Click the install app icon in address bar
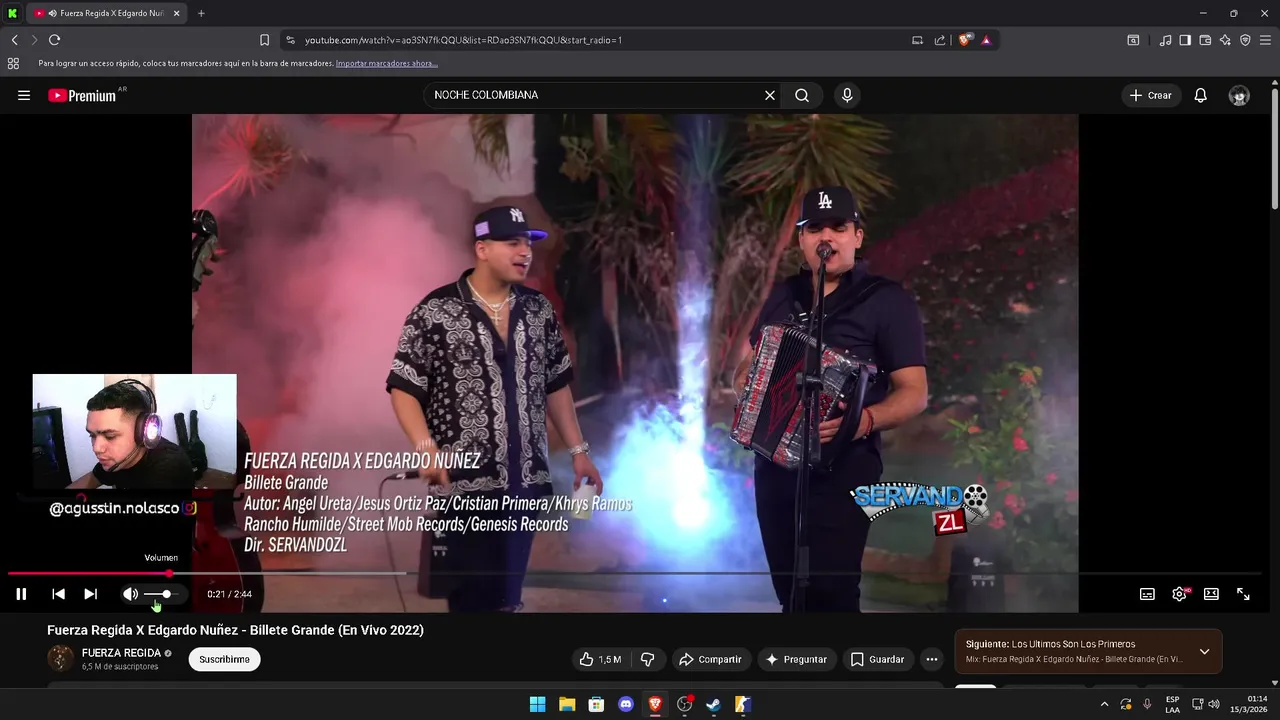 click(917, 40)
